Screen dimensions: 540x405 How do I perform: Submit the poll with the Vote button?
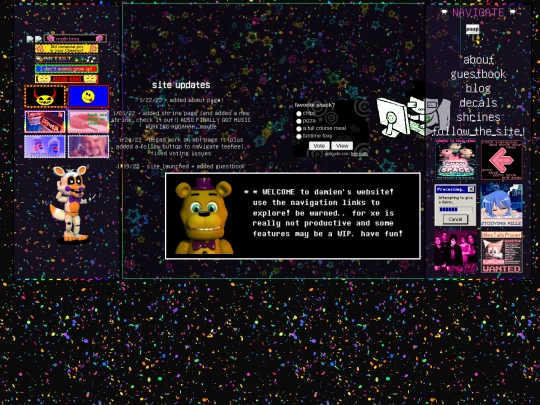point(319,146)
